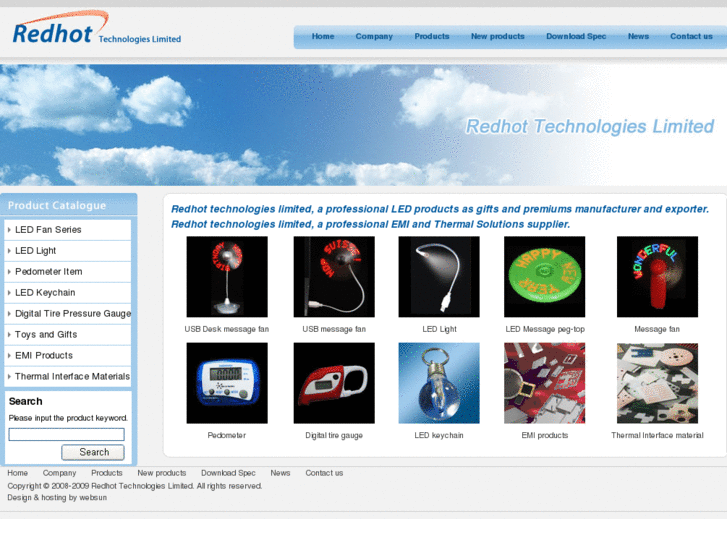Focus the product keyword search field
Screen dimensions: 727x545
pyautogui.click(x=66, y=434)
